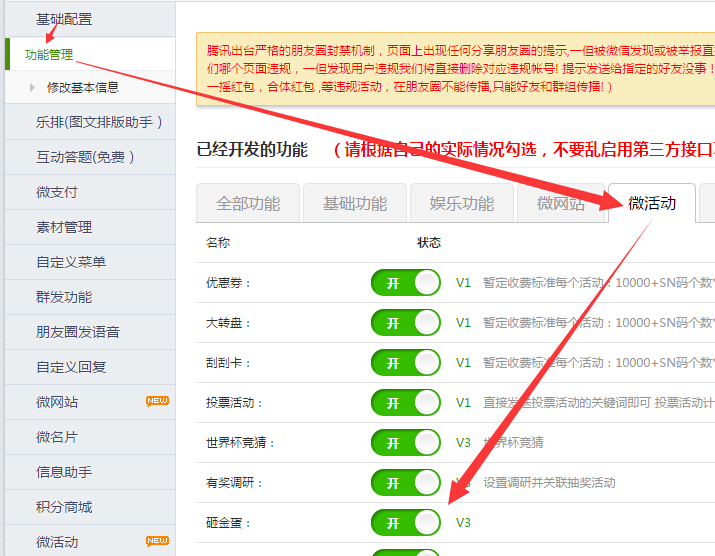
Task: Toggle the 大转盘 switch
Action: 405,323
